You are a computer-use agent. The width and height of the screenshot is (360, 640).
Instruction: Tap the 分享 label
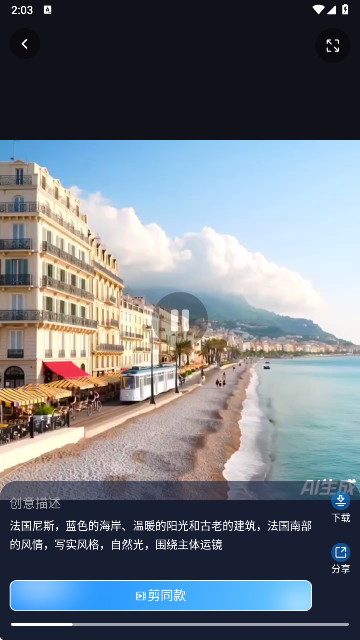[340, 569]
